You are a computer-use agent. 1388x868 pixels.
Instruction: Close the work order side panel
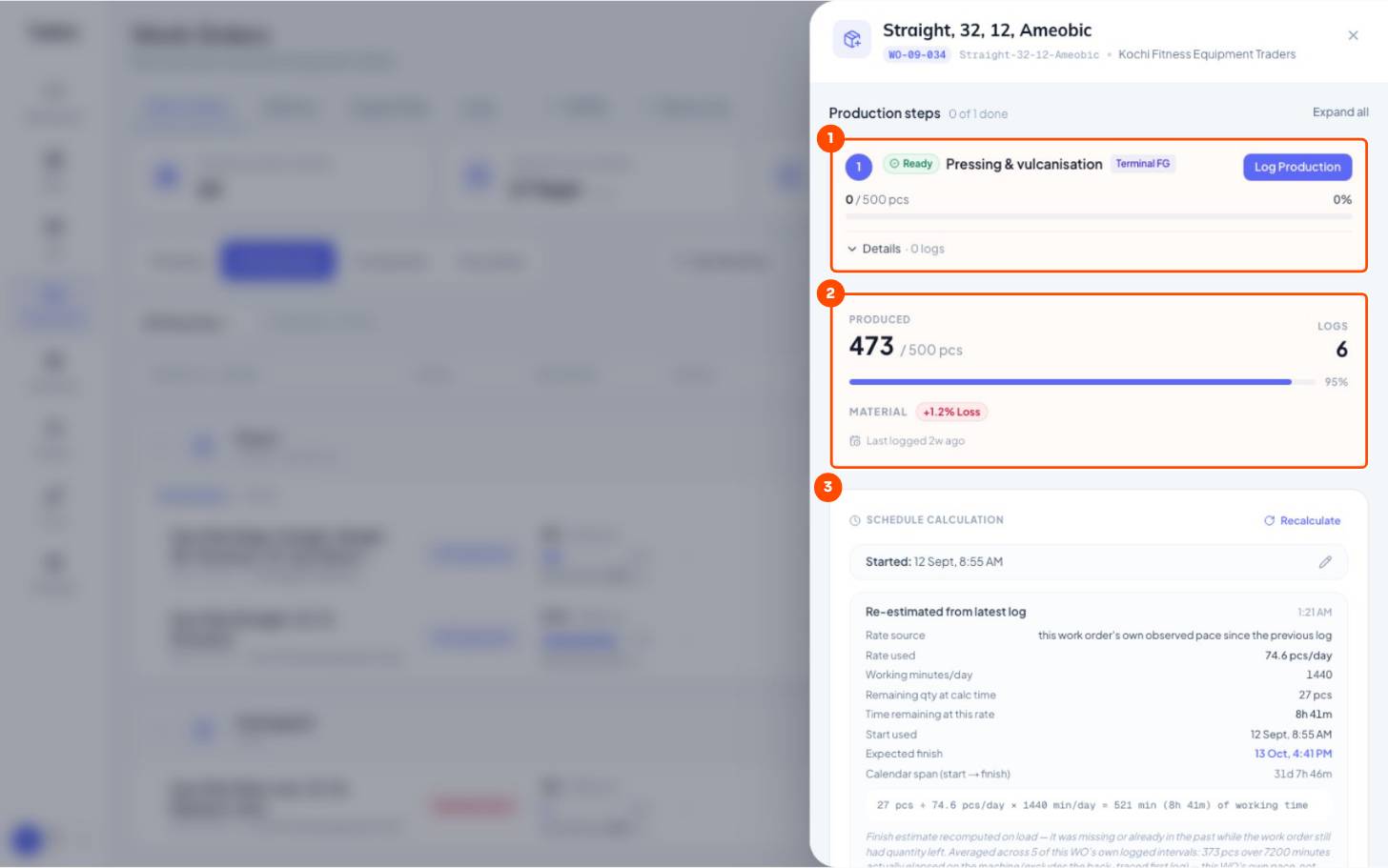tap(1353, 35)
